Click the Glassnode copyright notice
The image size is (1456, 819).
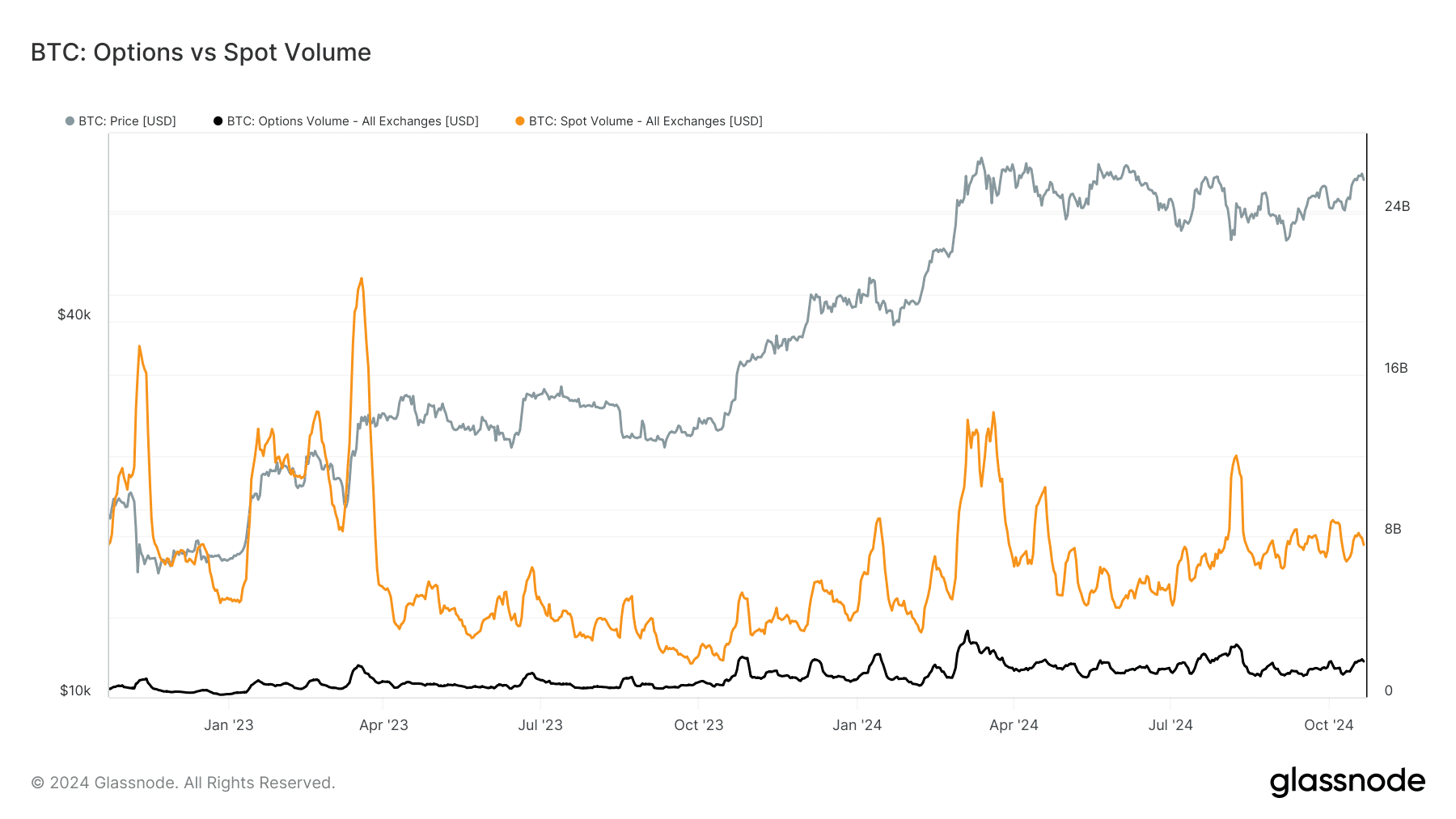click(x=183, y=783)
